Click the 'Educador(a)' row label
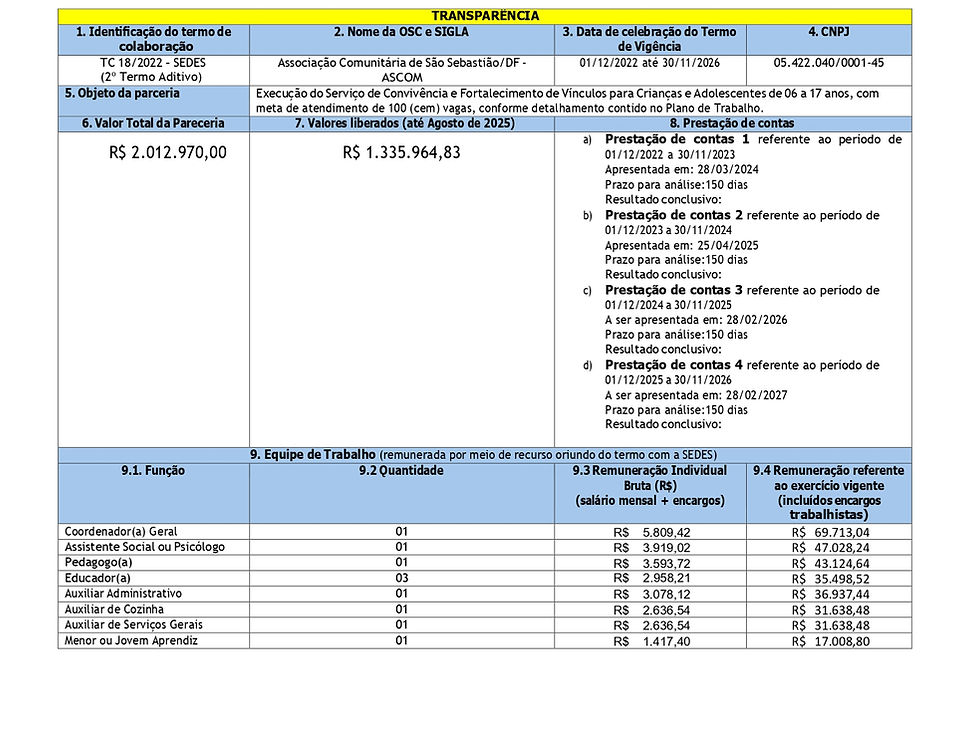Image resolution: width=975 pixels, height=732 pixels. pos(98,578)
